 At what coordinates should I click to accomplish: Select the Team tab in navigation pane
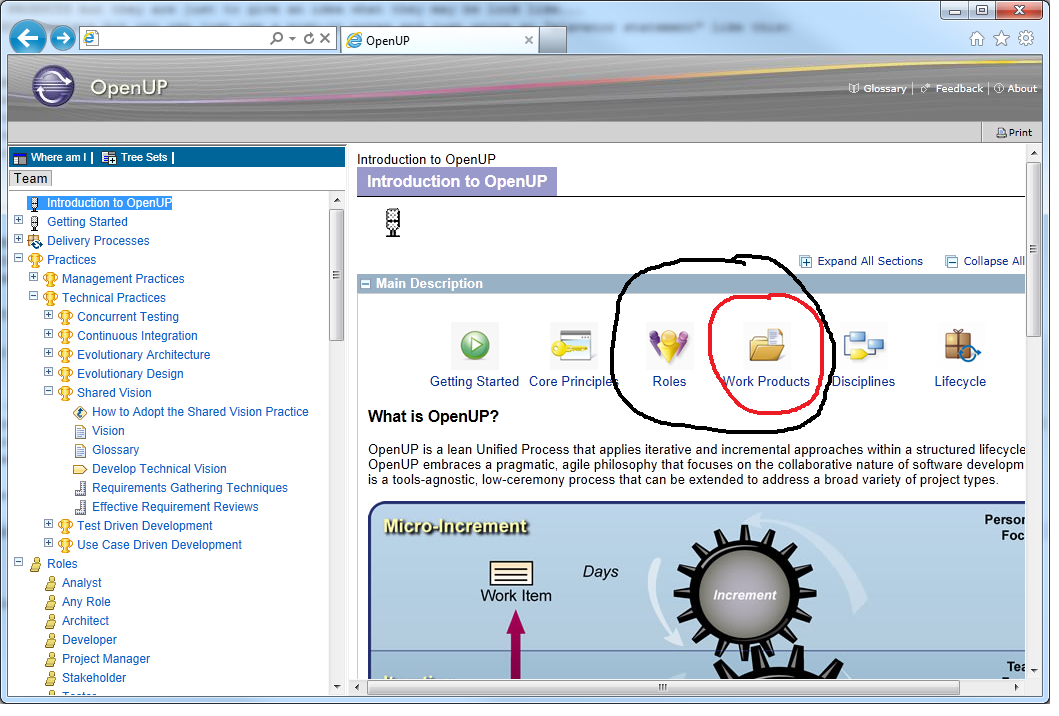(x=31, y=179)
